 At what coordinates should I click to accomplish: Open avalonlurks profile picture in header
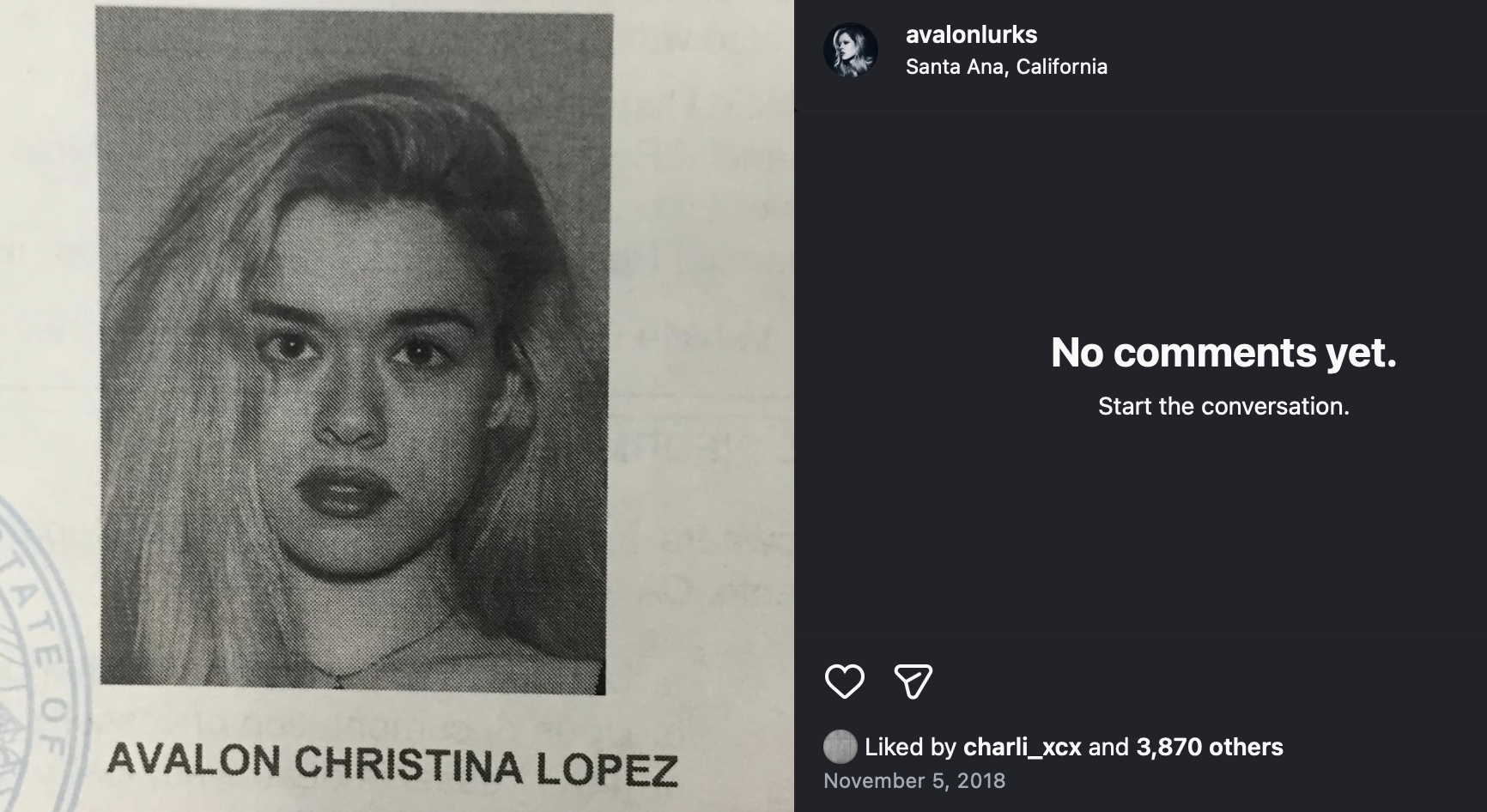[x=851, y=50]
